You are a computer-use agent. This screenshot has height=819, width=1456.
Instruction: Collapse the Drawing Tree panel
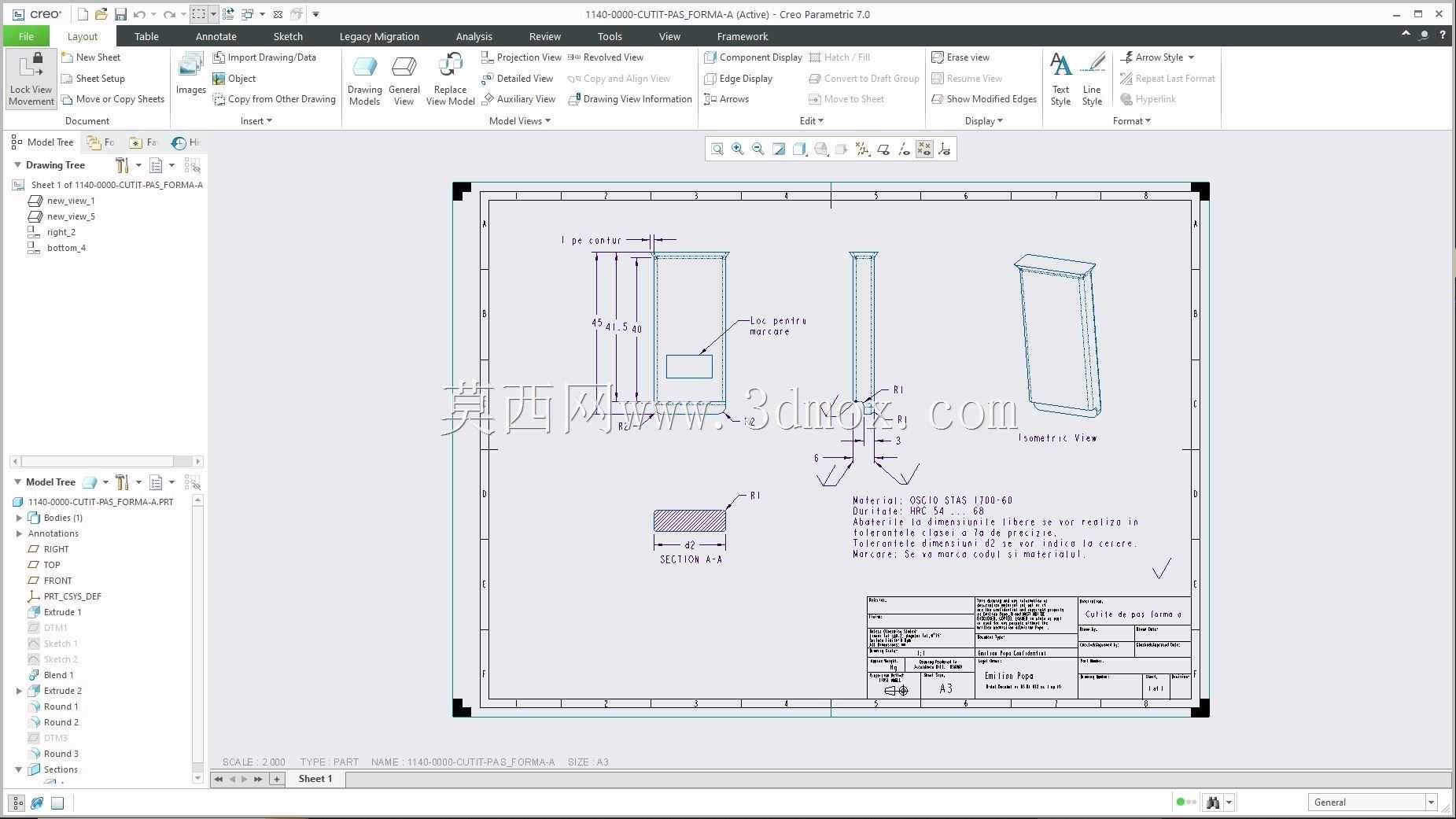pos(17,165)
